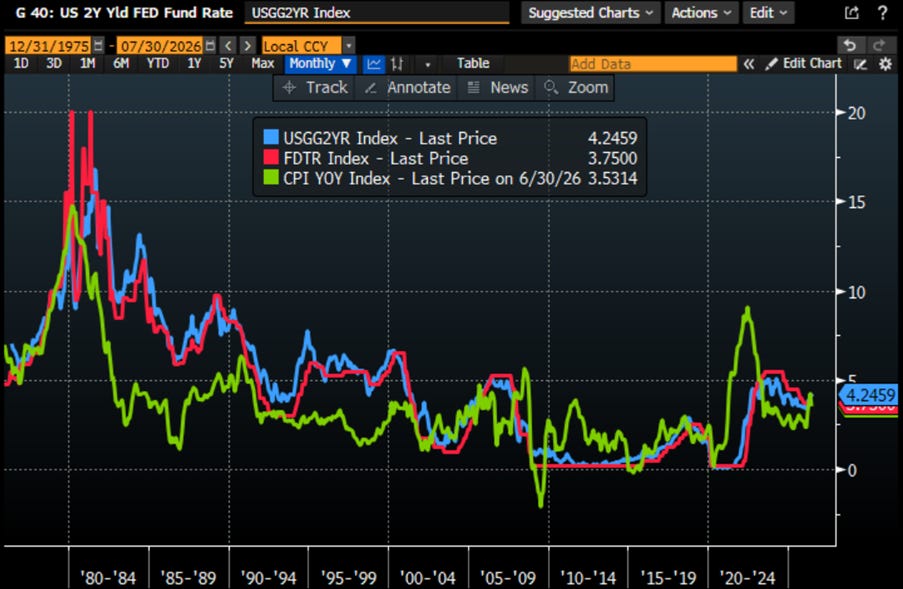Viewport: 903px width, 589px height.
Task: Click the blue USGG2YR Index legend swatch
Action: (x=271, y=137)
